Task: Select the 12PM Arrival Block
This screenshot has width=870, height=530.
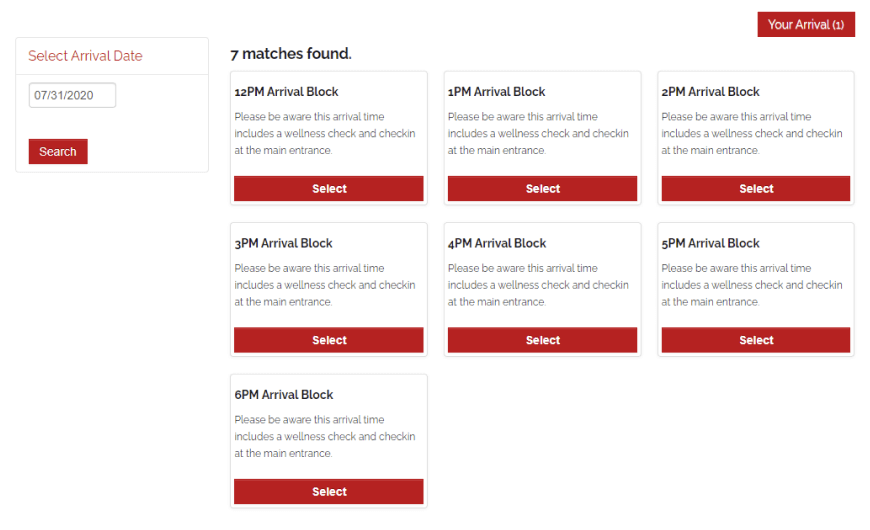Action: coord(329,189)
